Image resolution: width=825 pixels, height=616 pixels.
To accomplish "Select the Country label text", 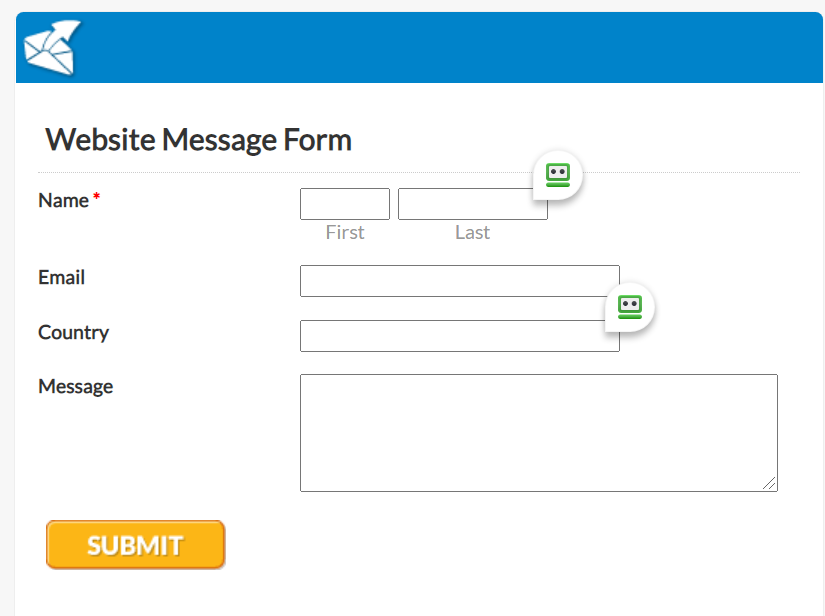I will (73, 332).
